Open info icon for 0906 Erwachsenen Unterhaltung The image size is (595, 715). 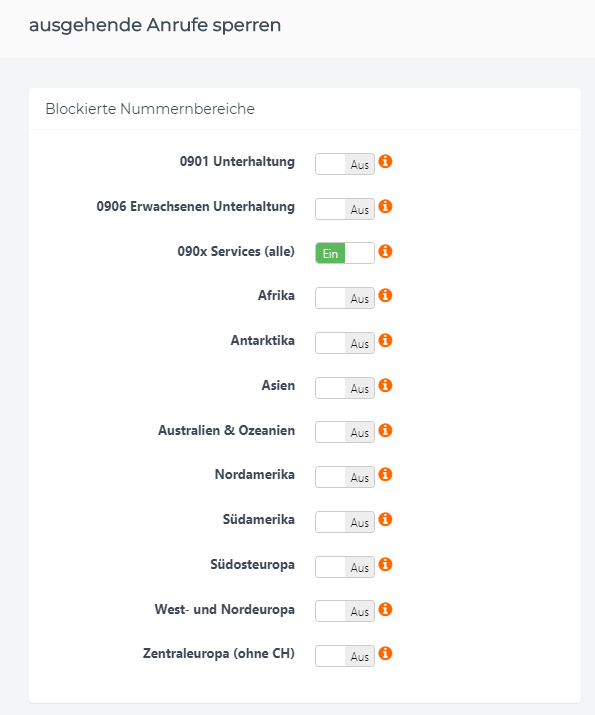coord(385,206)
